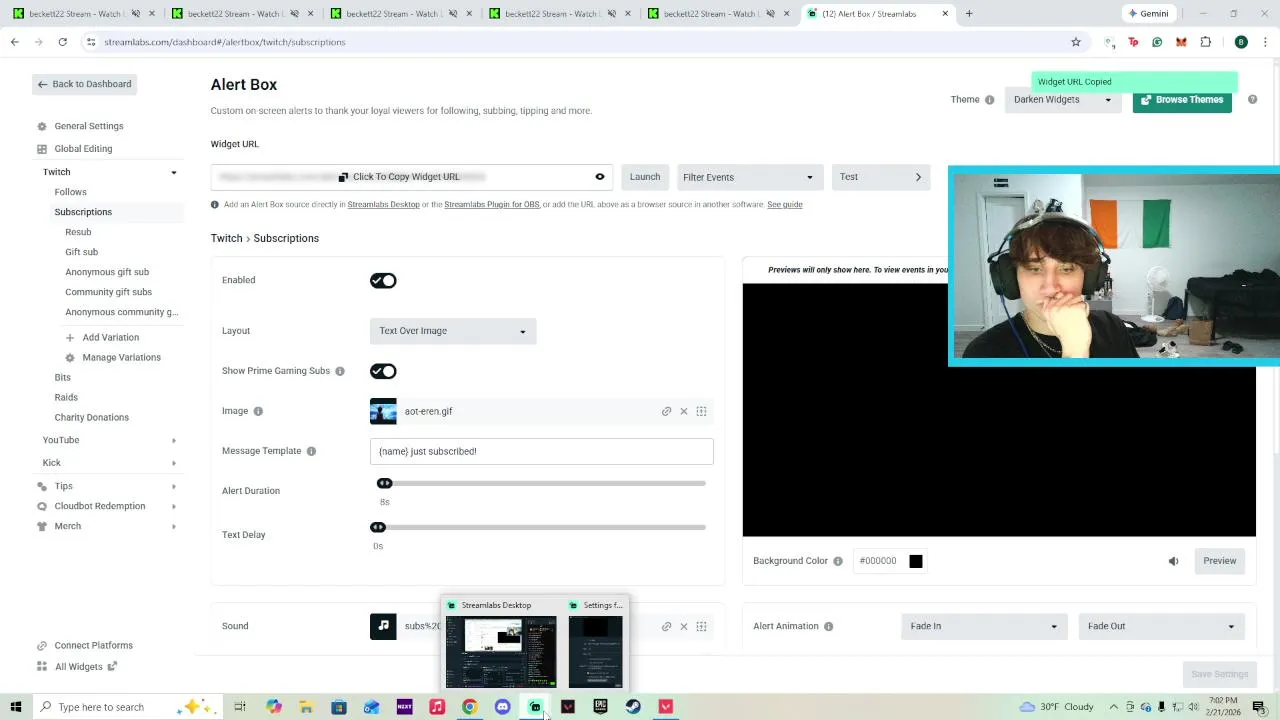
Task: Click the Windows Start button
Action: [16, 707]
